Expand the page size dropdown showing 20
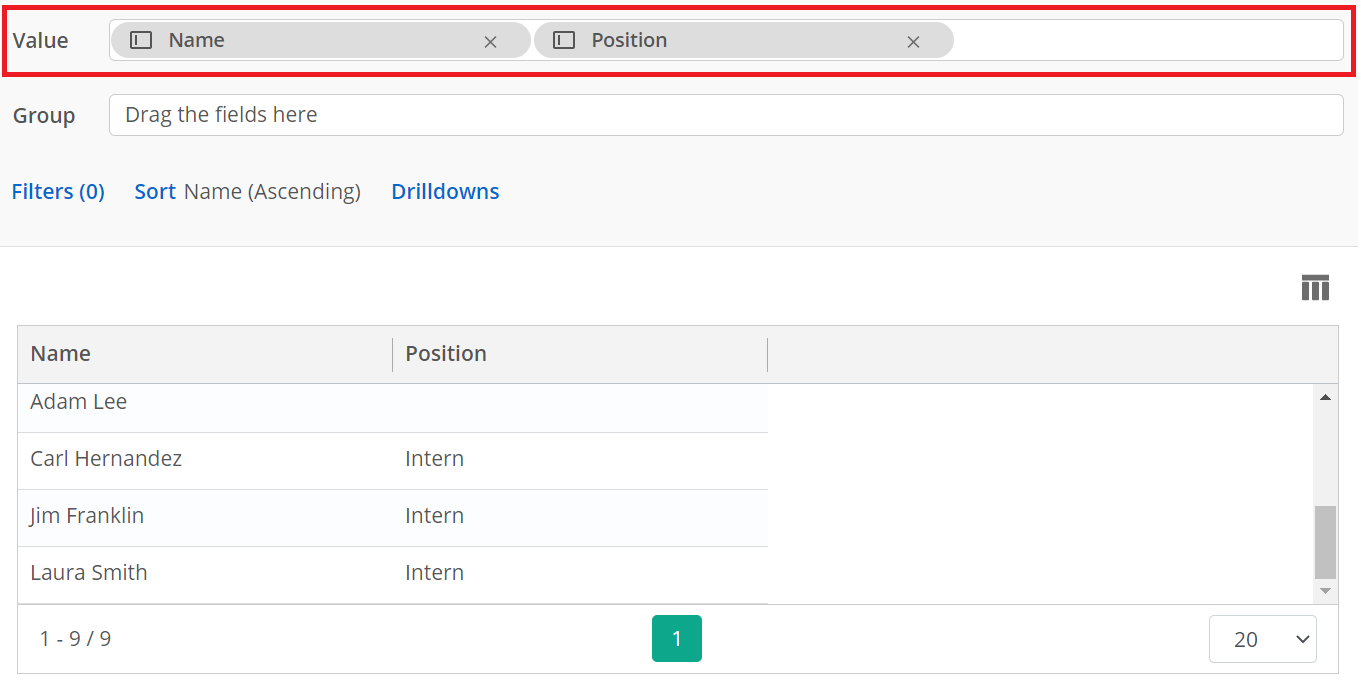The image size is (1361, 692). click(x=1262, y=639)
